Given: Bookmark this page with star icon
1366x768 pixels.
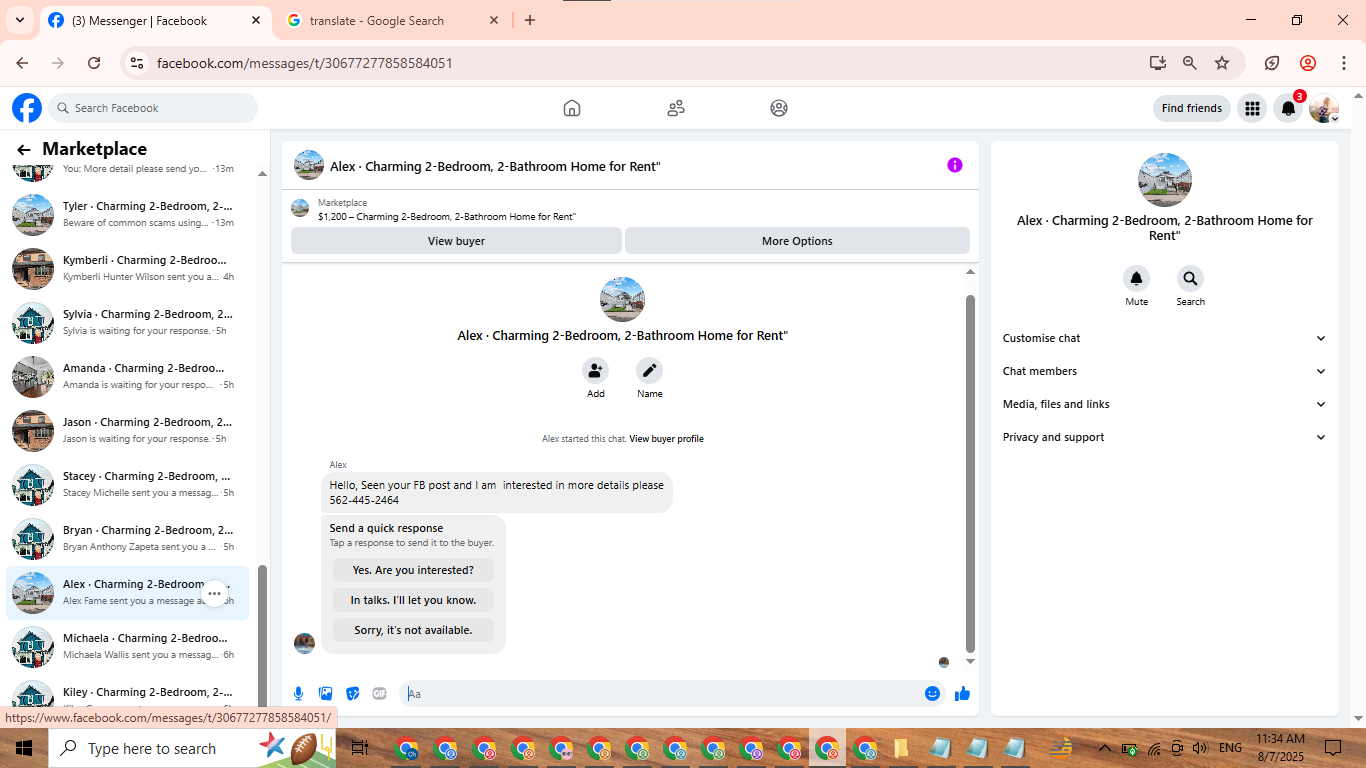Looking at the screenshot, I should [1222, 63].
